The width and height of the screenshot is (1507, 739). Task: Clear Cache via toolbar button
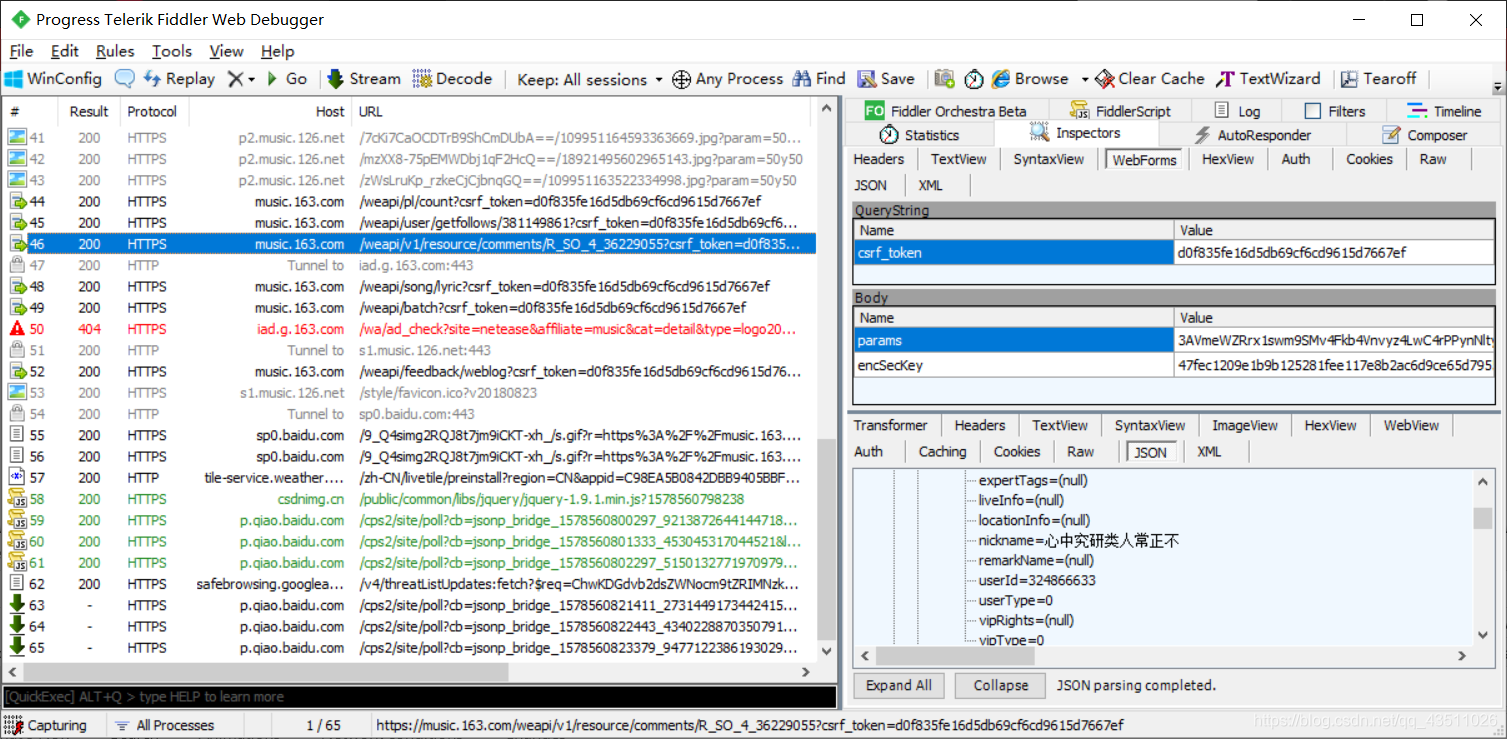(1150, 78)
